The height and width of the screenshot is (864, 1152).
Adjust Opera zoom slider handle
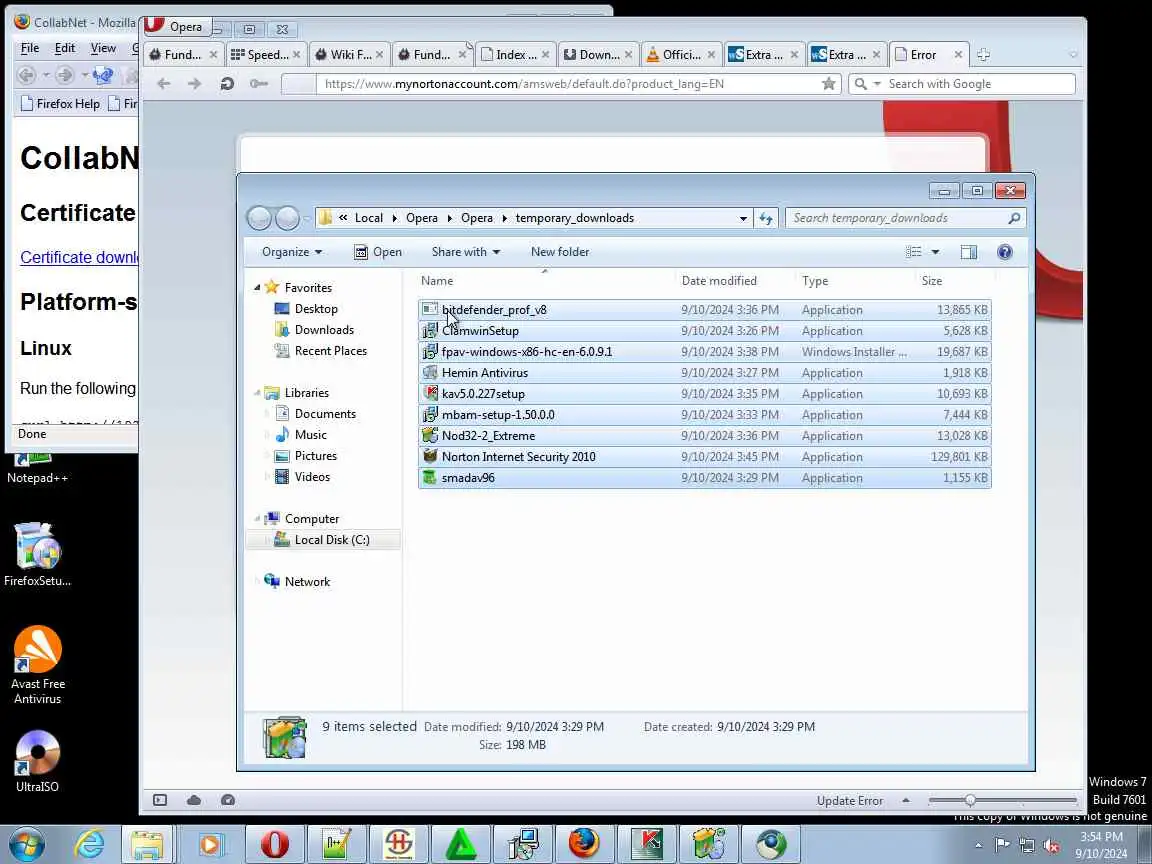tap(970, 800)
